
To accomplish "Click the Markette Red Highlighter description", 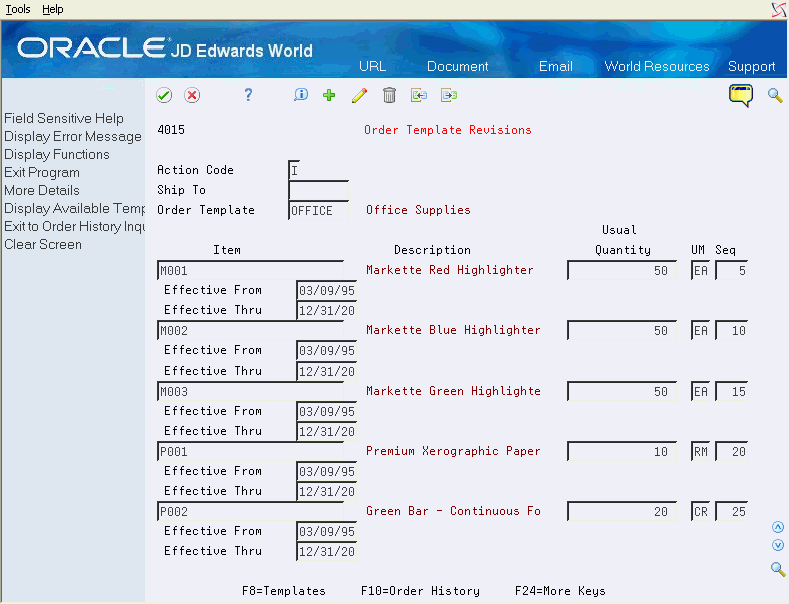I will click(449, 270).
